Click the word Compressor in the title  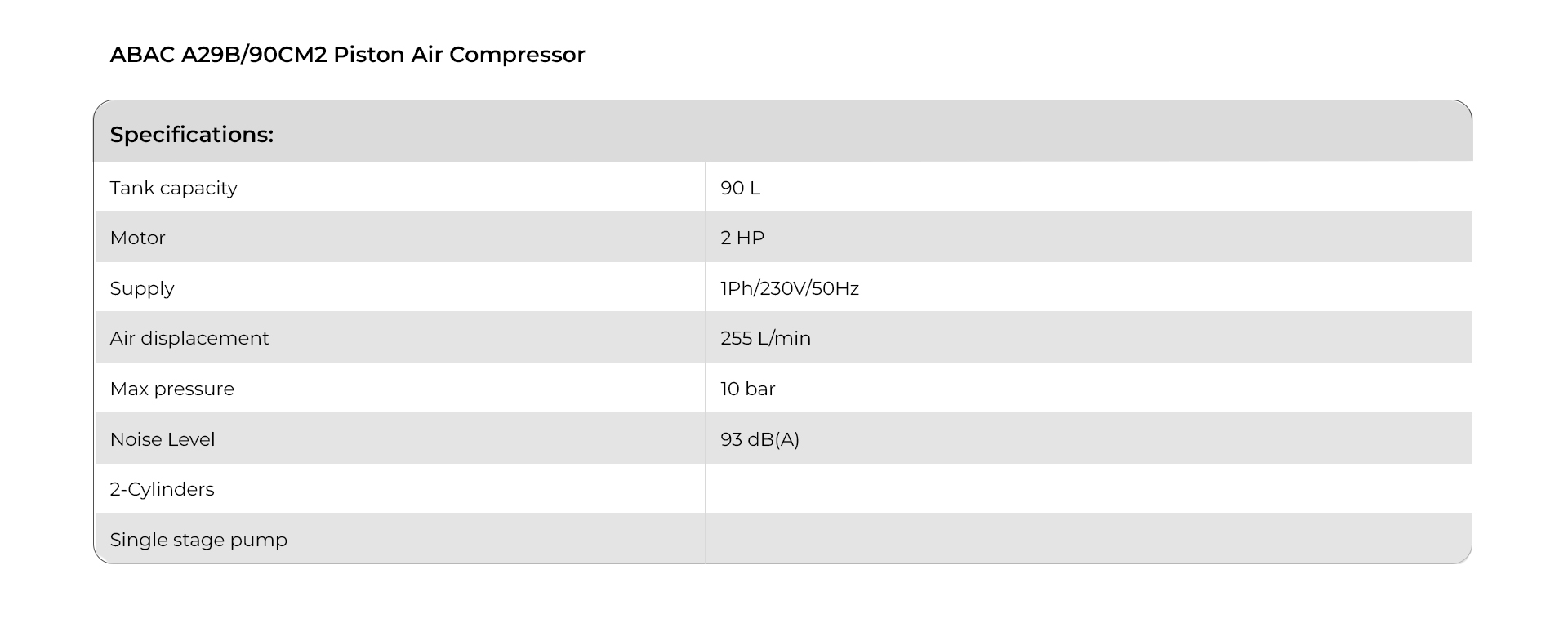[x=517, y=55]
